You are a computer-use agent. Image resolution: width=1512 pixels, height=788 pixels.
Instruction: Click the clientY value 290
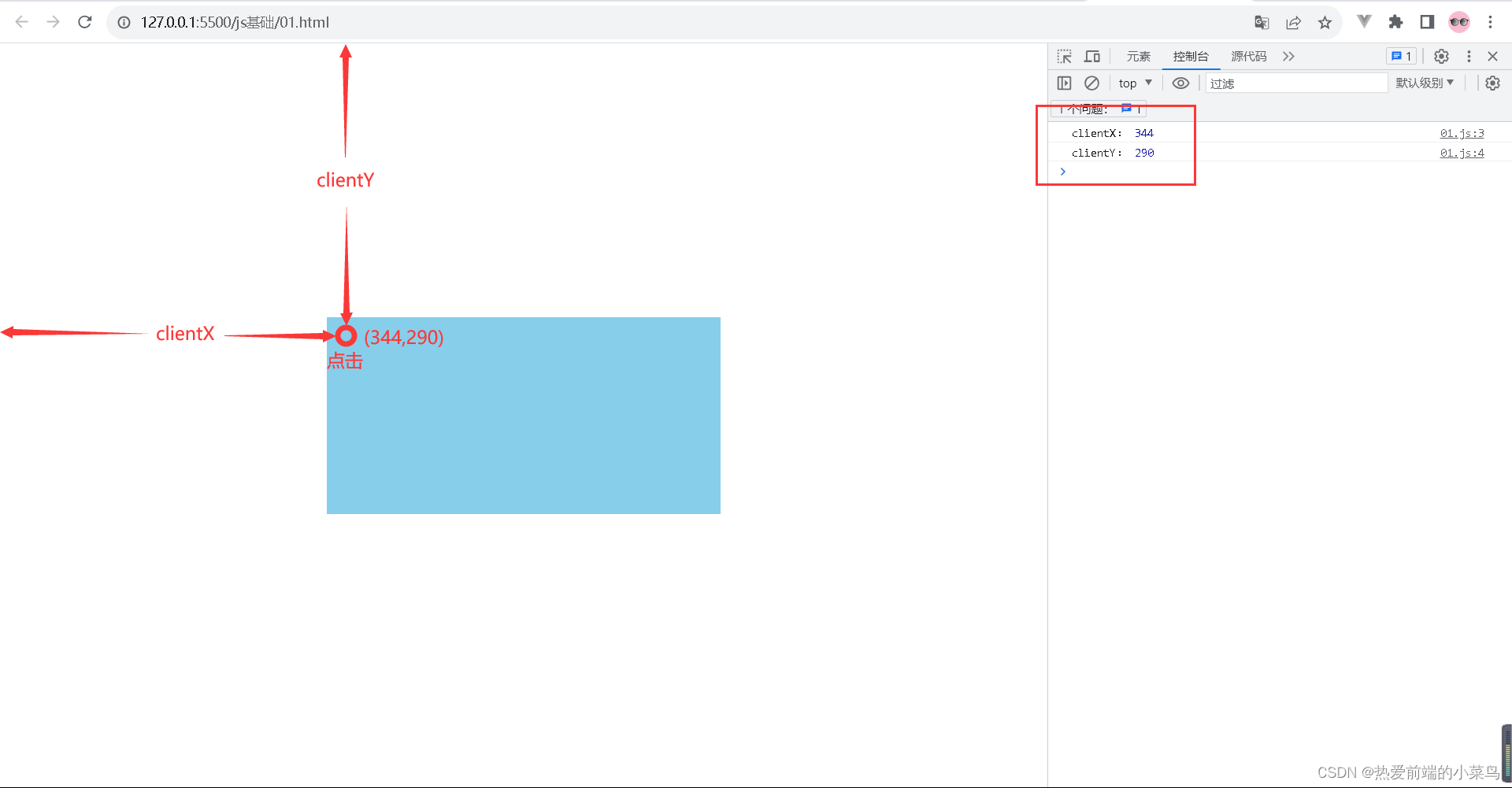pyautogui.click(x=1144, y=153)
